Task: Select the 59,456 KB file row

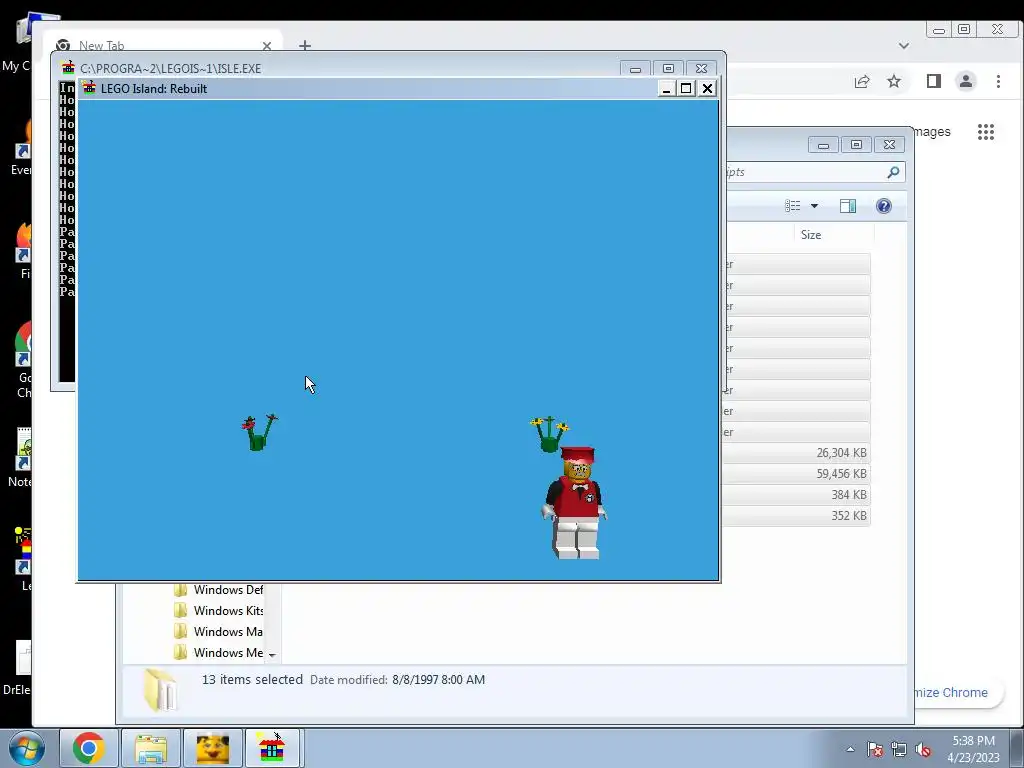Action: tap(798, 474)
